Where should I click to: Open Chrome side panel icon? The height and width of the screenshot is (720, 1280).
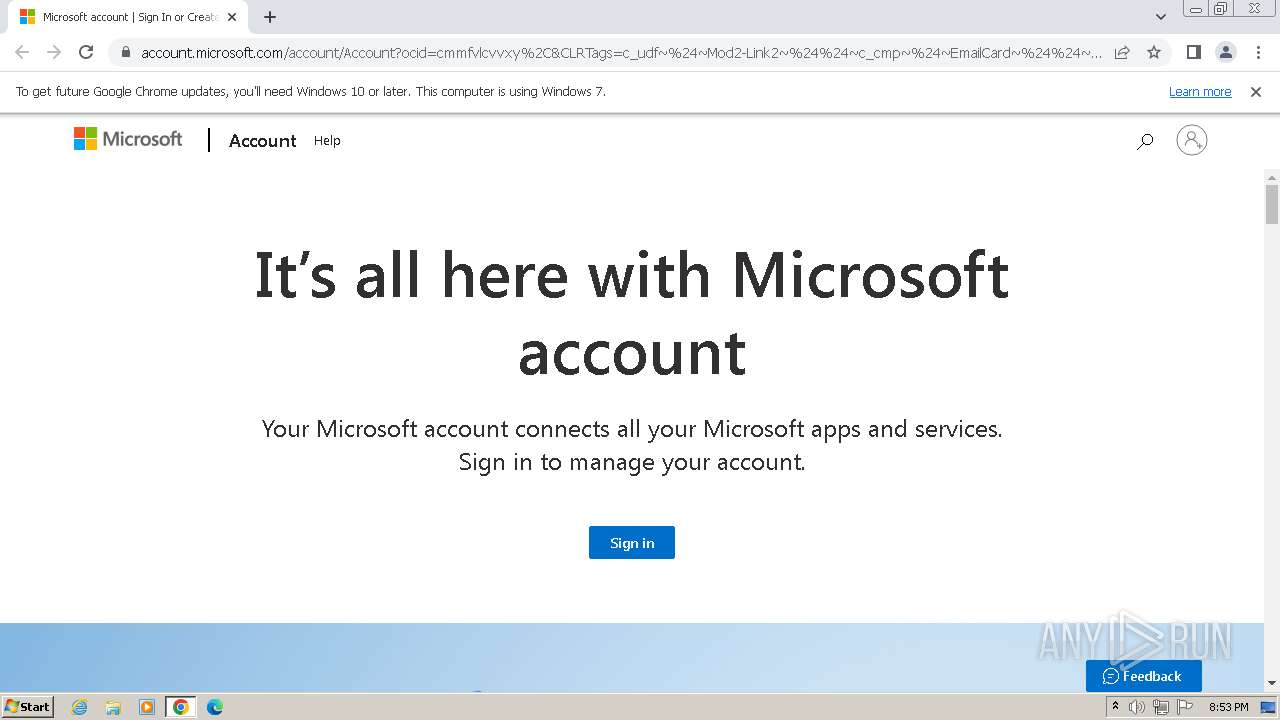point(1194,52)
